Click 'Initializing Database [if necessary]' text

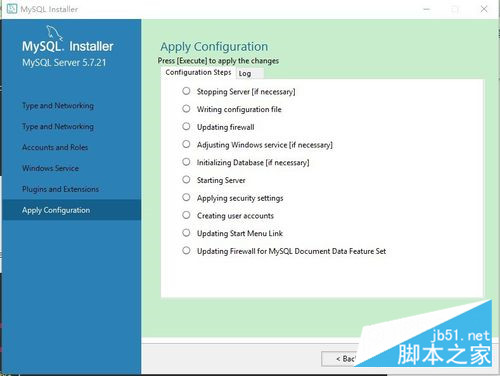pyautogui.click(x=253, y=163)
